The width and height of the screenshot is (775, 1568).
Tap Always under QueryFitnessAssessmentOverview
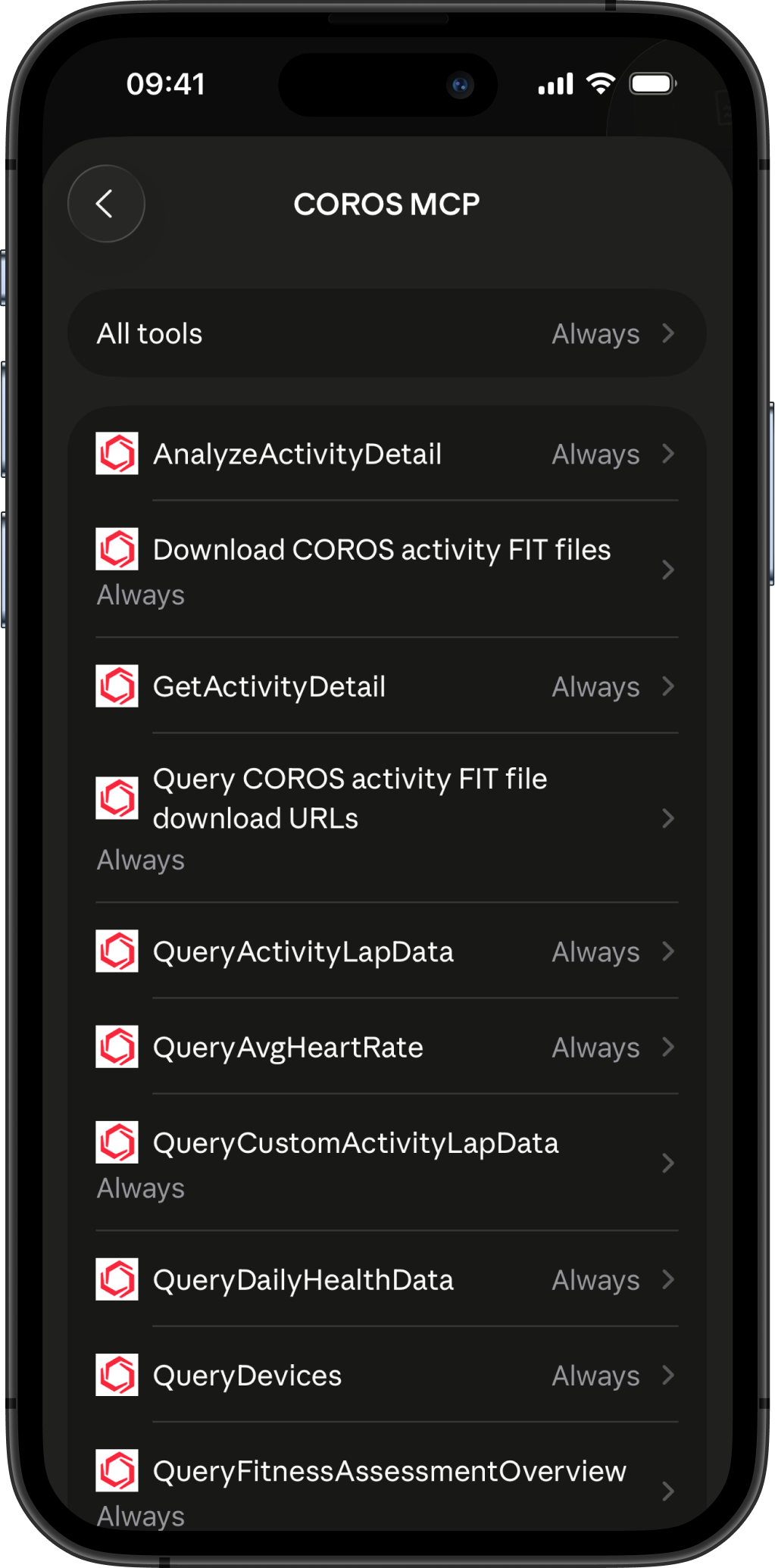[141, 1516]
